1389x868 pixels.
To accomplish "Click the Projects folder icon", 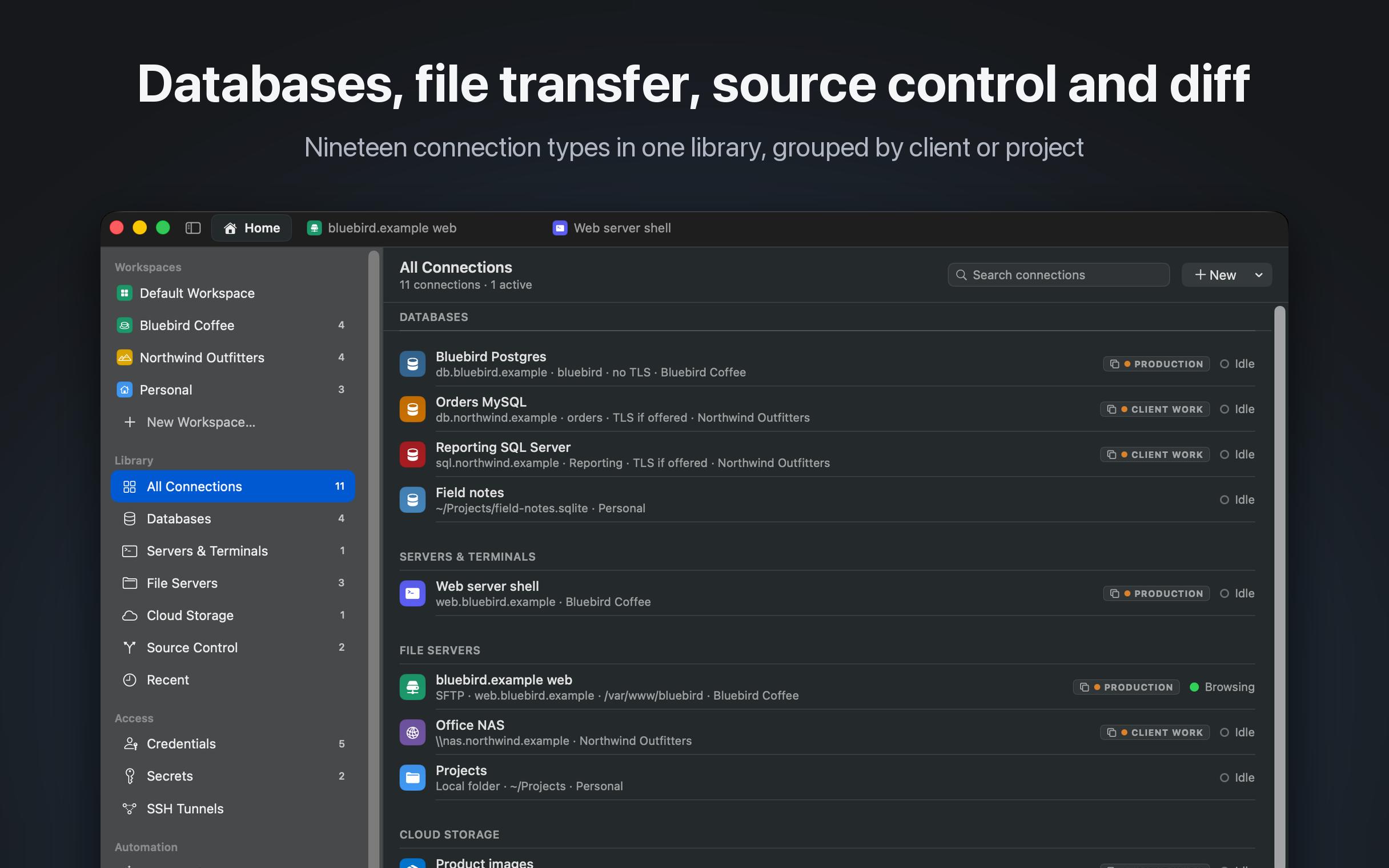I will click(x=412, y=778).
